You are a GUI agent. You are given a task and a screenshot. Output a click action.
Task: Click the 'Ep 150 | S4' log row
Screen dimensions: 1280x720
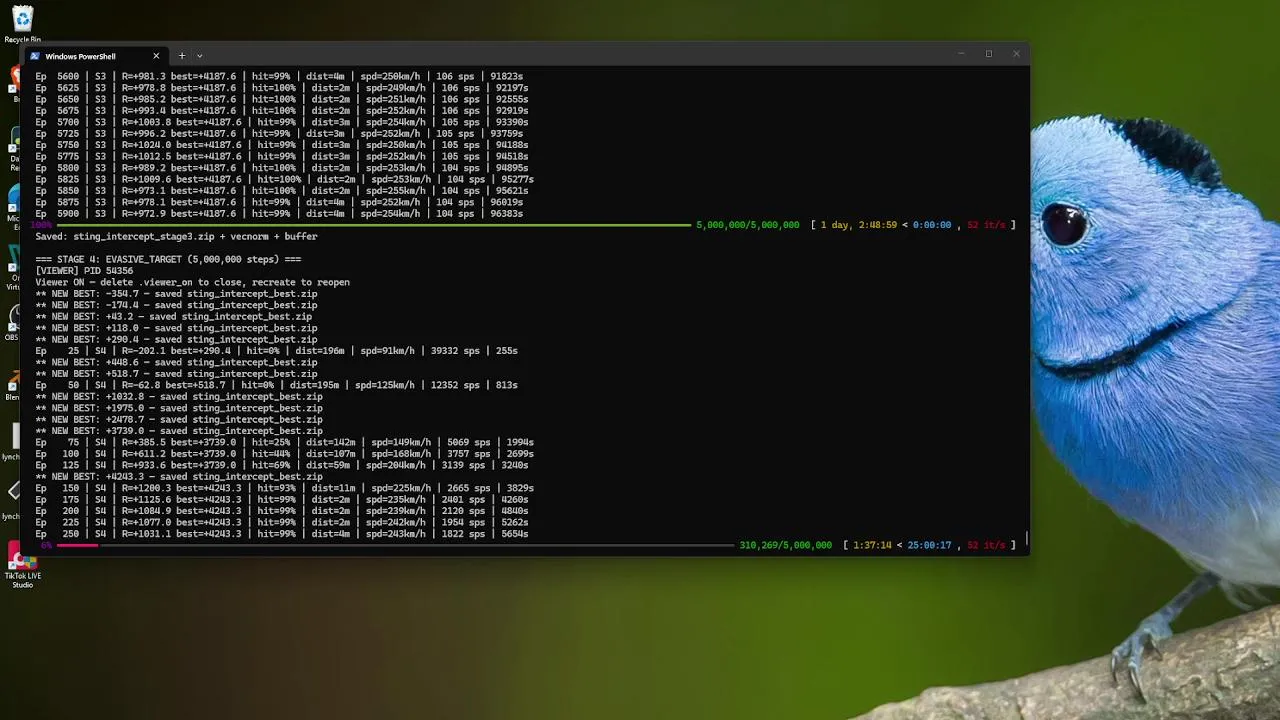pos(284,488)
